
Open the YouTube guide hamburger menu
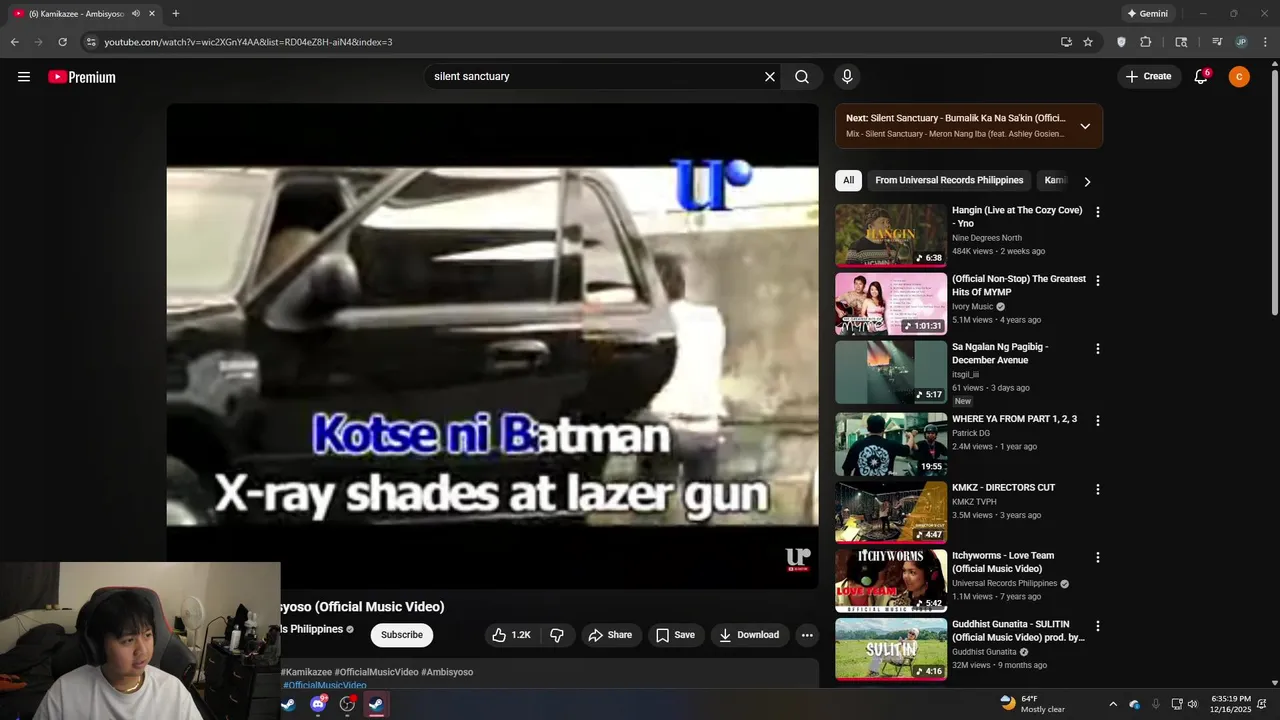tap(24, 77)
